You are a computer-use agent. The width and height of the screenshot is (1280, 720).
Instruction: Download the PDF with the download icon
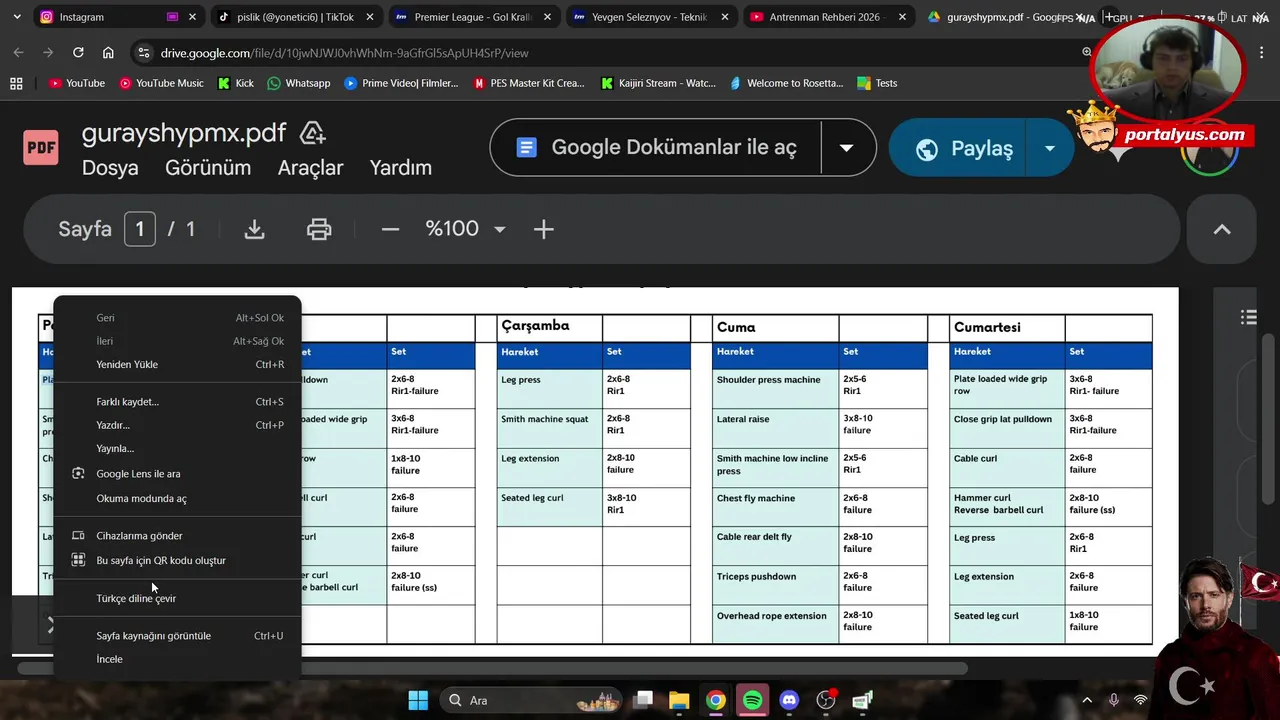(255, 229)
